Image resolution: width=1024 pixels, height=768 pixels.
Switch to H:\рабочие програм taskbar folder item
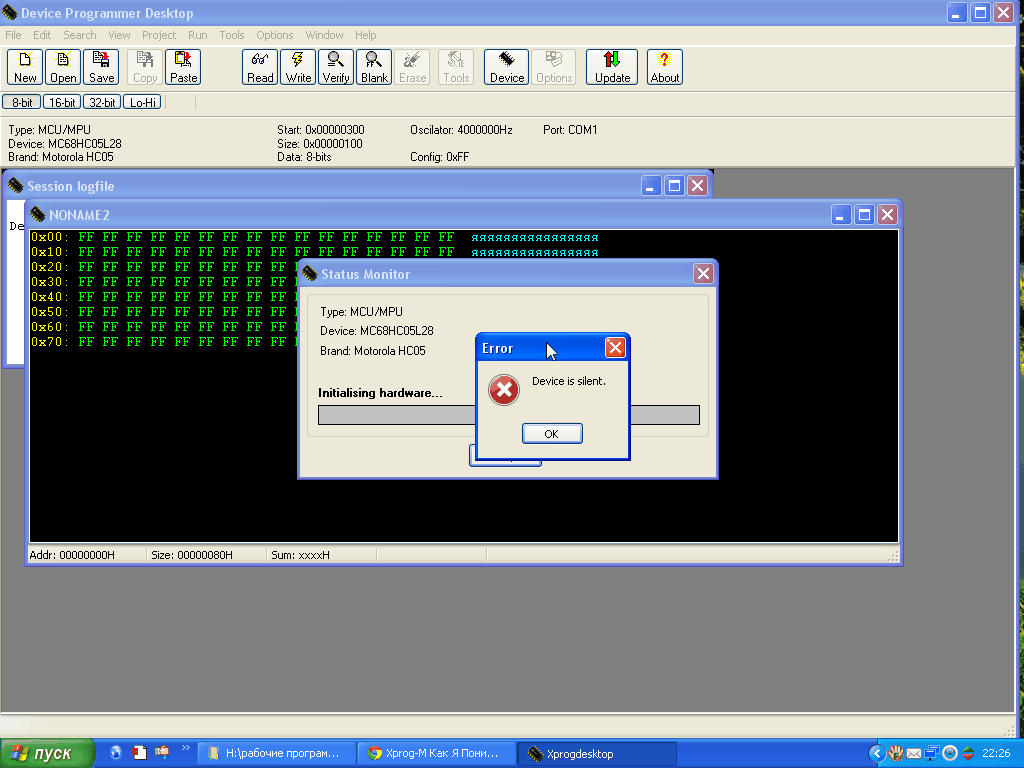pyautogui.click(x=276, y=754)
